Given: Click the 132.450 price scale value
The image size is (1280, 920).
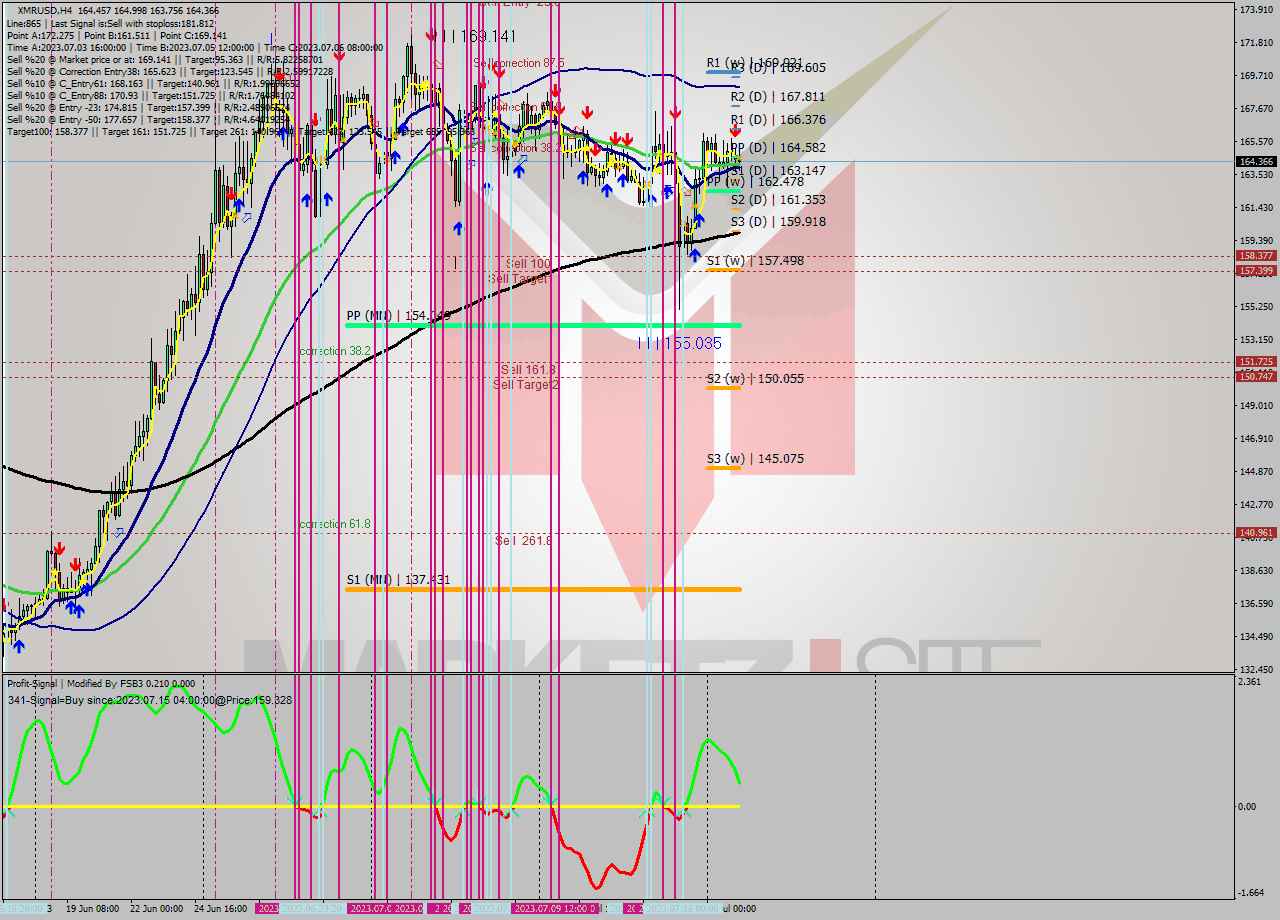Looking at the screenshot, I should coord(1256,669).
